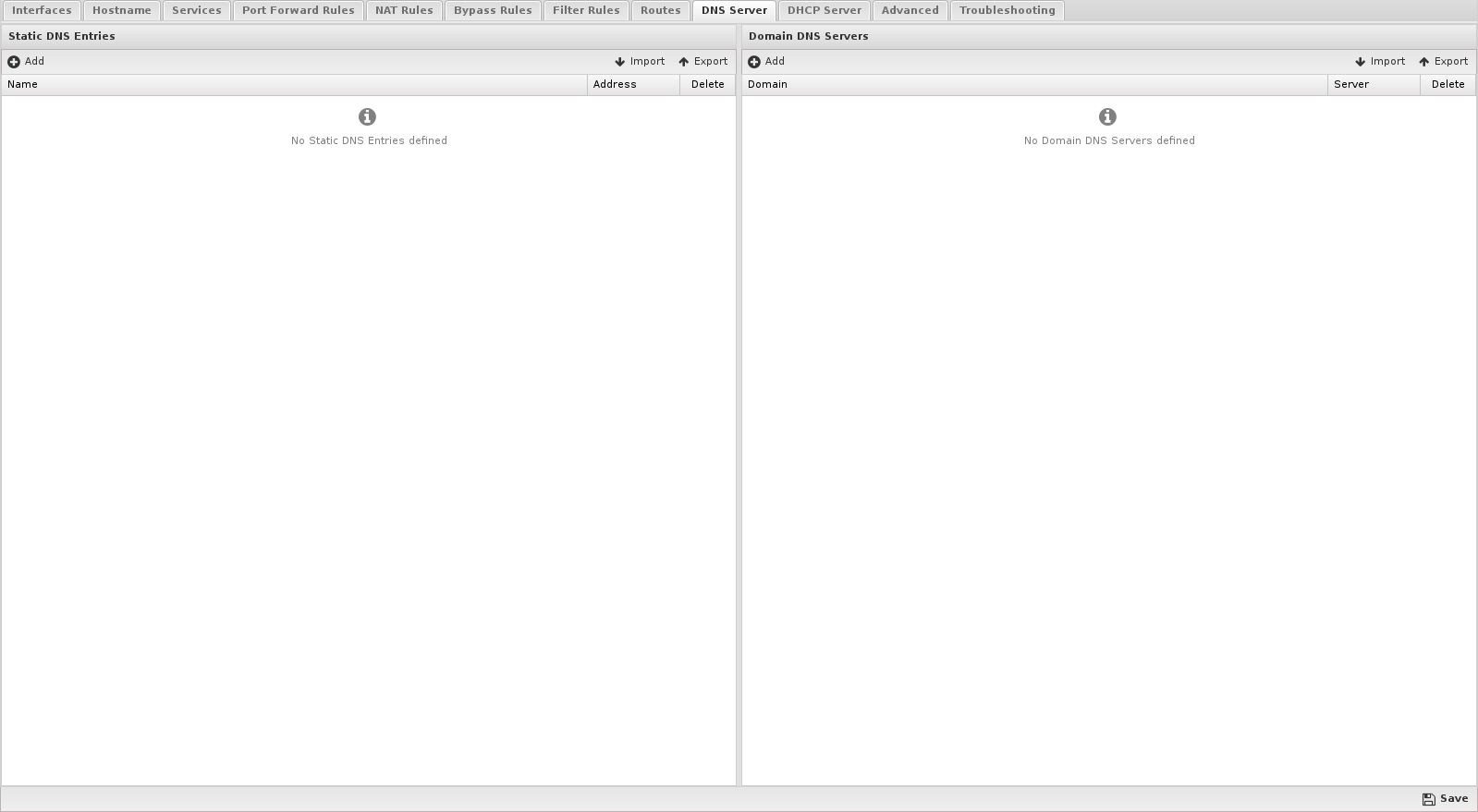The height and width of the screenshot is (812, 1478).
Task: Save the DNS Server settings
Action: pos(1446,799)
